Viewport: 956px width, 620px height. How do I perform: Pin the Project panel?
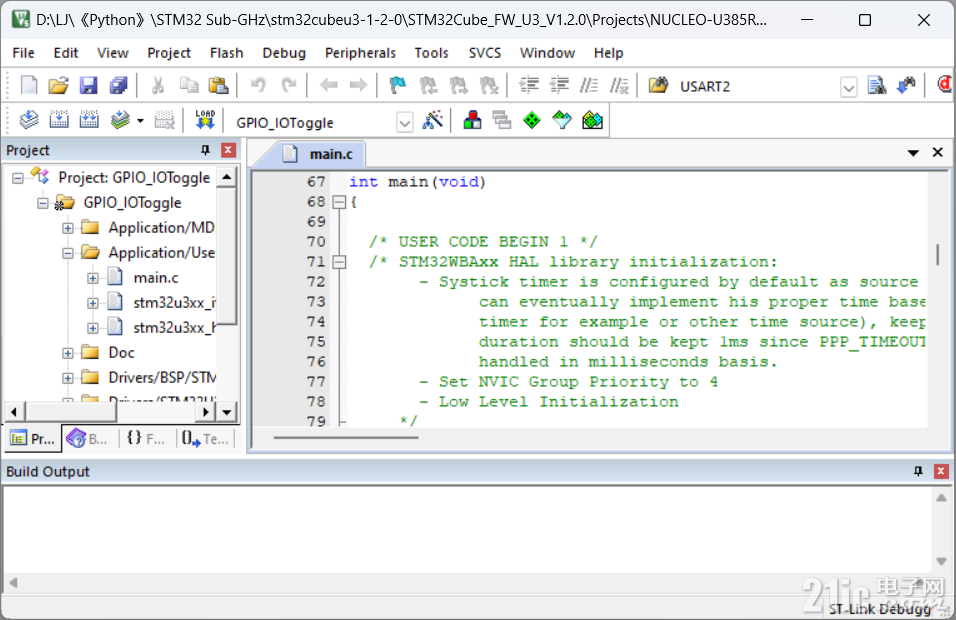[x=205, y=150]
